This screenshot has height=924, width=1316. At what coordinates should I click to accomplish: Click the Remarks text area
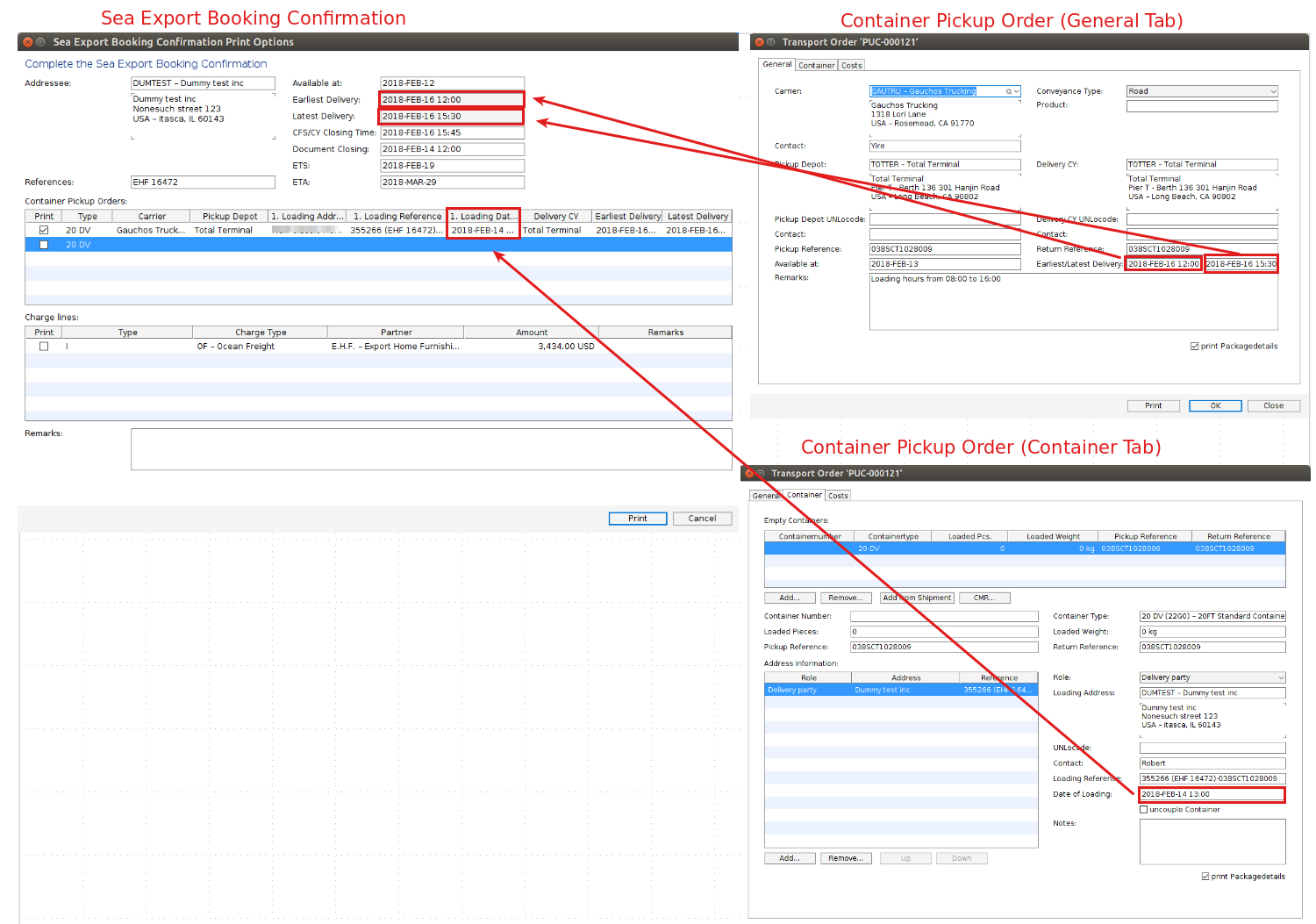pyautogui.click(x=432, y=448)
